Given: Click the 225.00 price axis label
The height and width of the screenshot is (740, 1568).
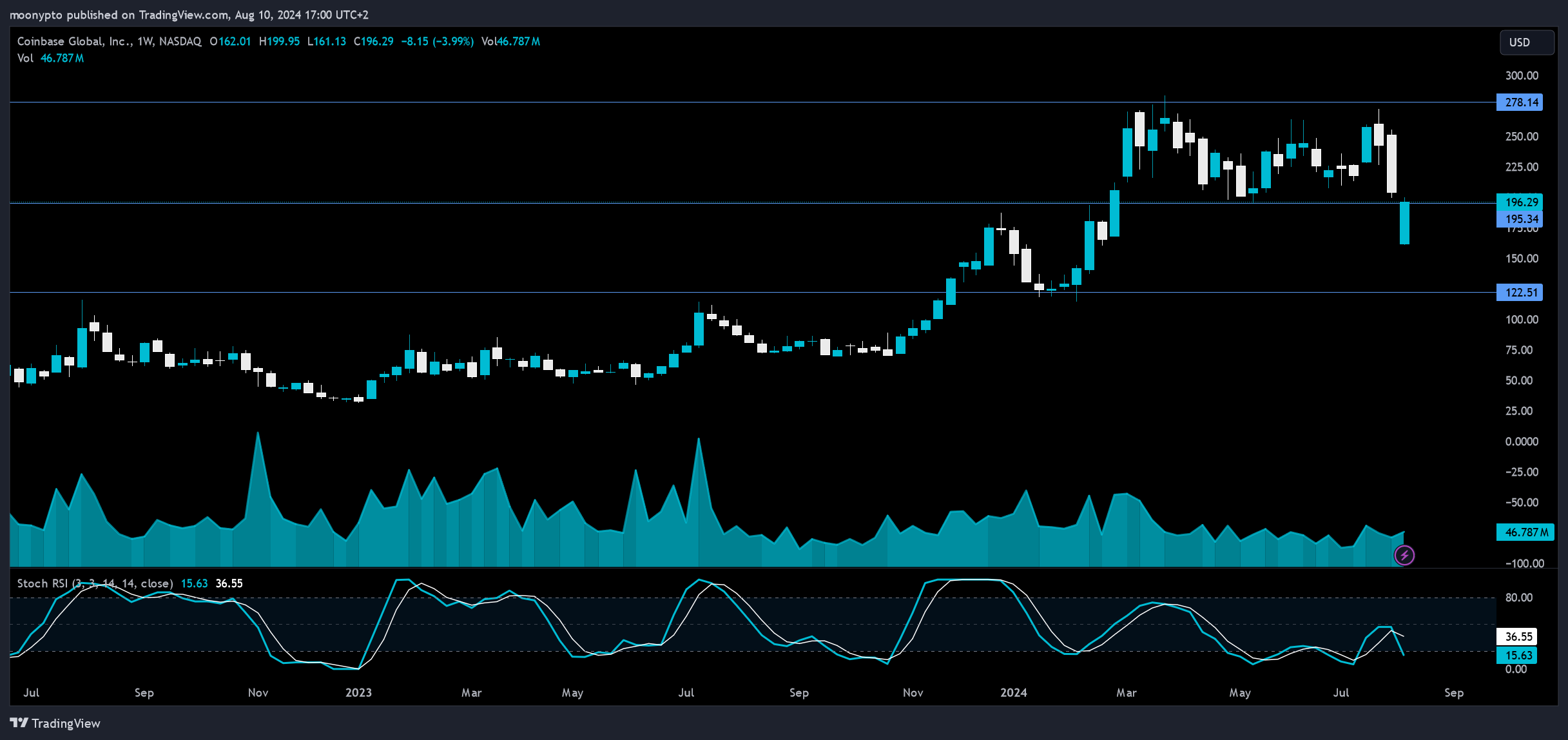Looking at the screenshot, I should coord(1522,167).
